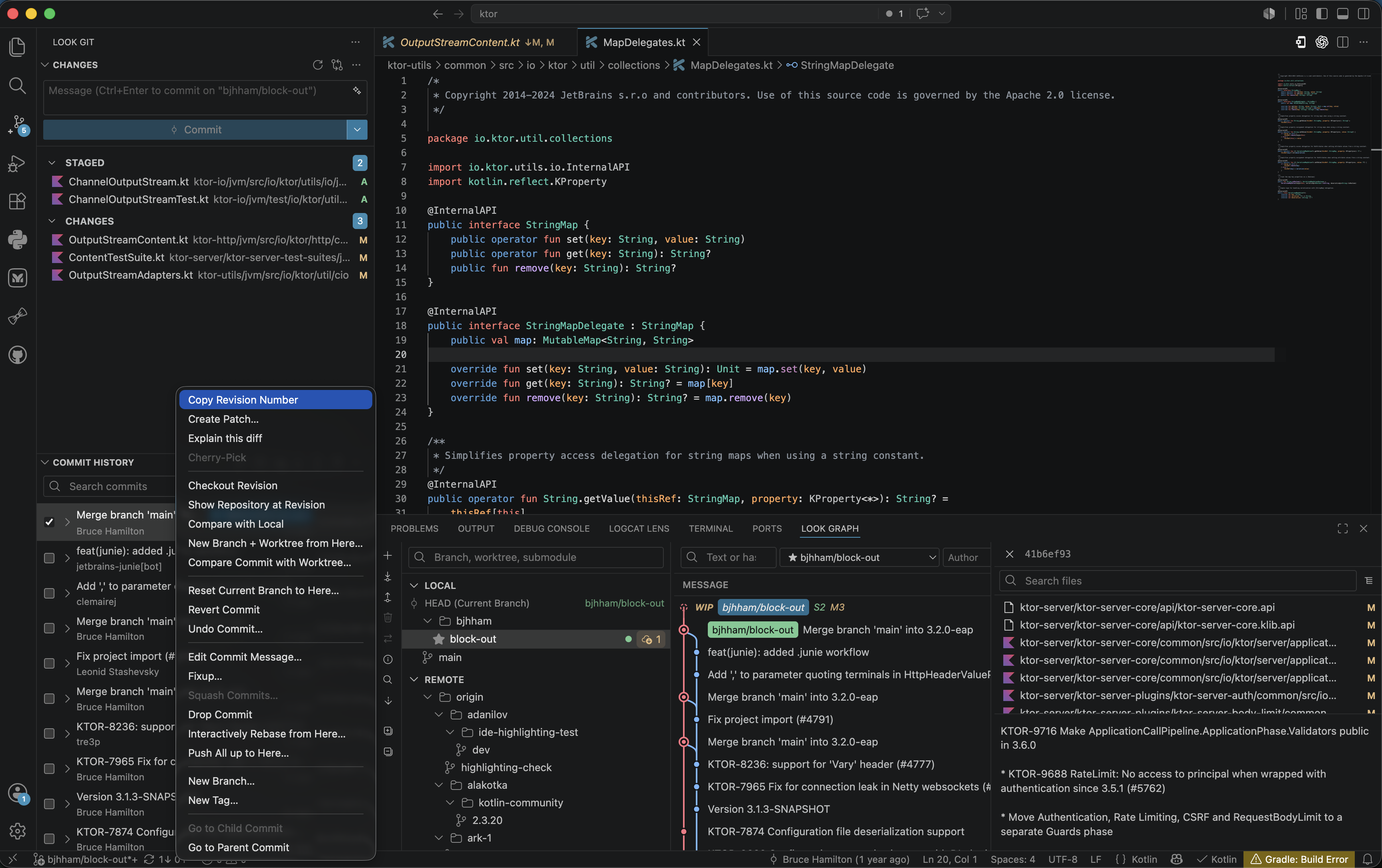Toggle the panel layout icon in title bar
This screenshot has width=1382, height=868.
(1342, 14)
